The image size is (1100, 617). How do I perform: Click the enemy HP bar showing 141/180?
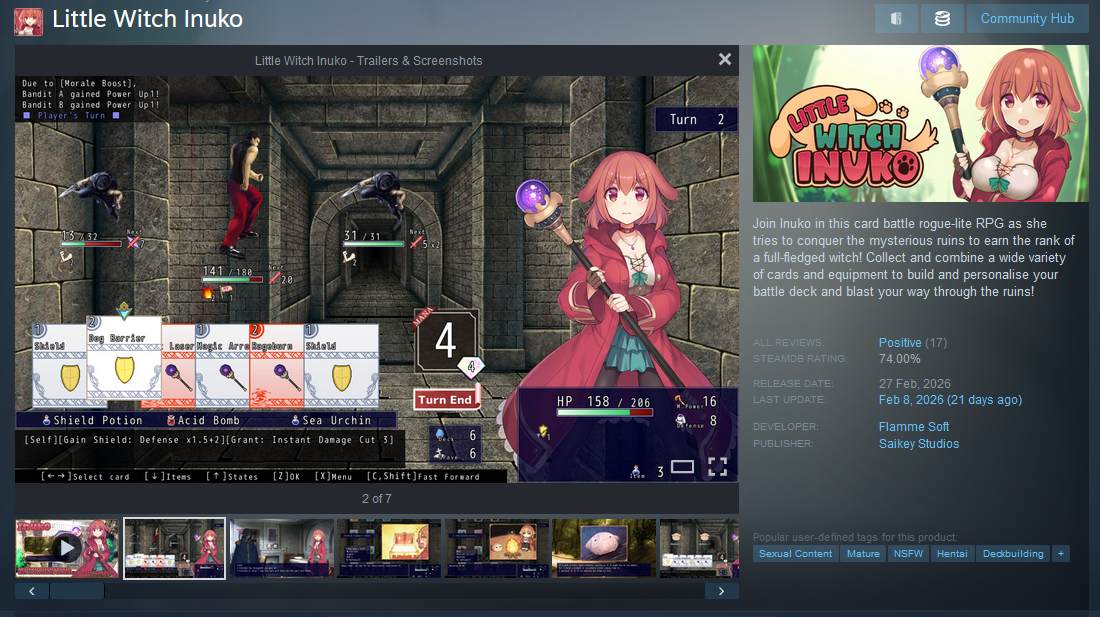(x=233, y=279)
